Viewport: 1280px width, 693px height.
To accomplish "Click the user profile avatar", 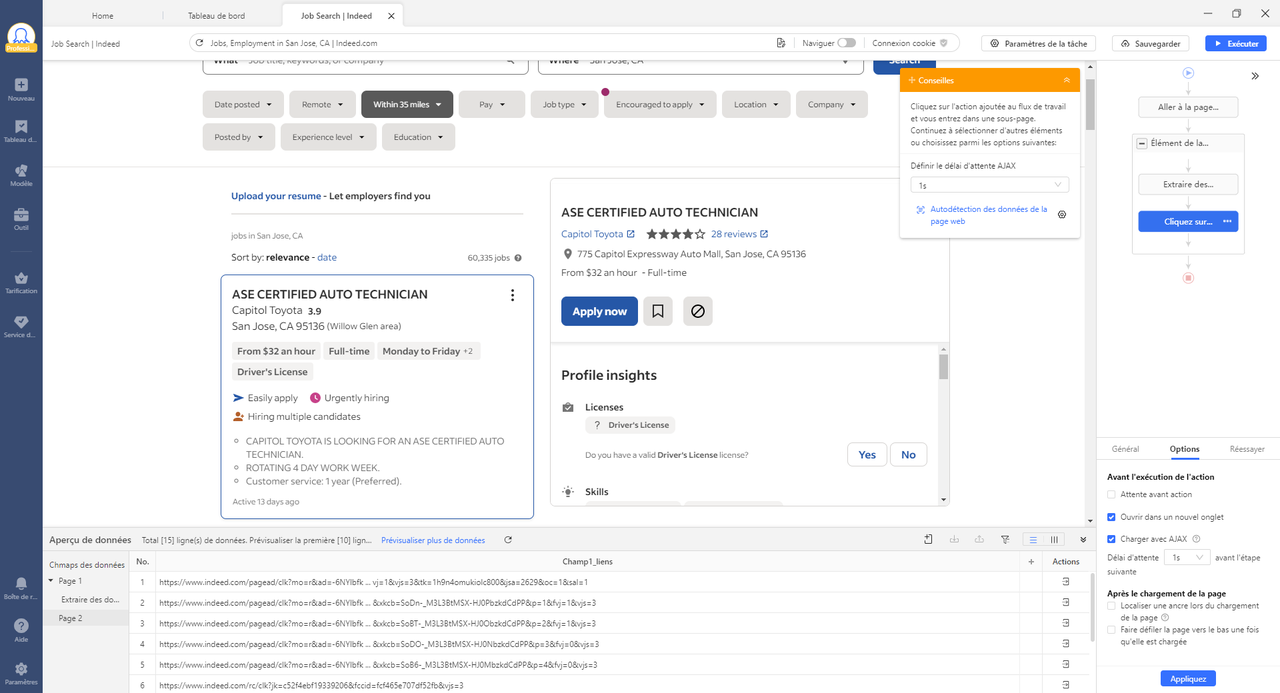I will tap(21, 37).
